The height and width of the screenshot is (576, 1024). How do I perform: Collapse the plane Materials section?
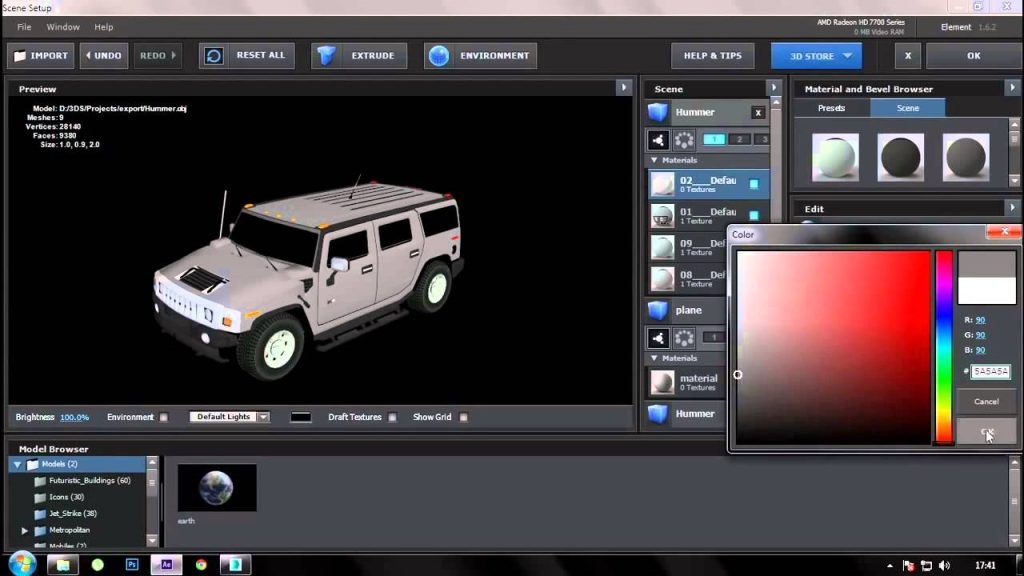click(654, 358)
